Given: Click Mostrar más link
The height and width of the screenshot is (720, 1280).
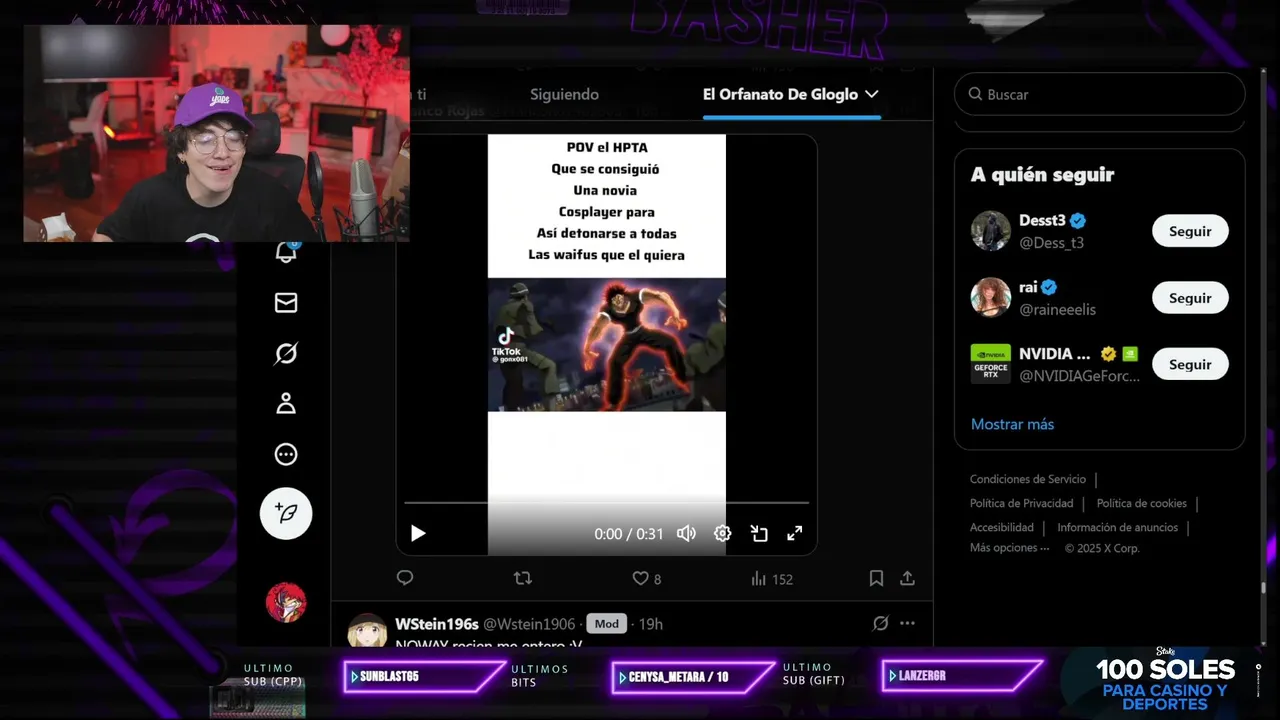Looking at the screenshot, I should (1012, 424).
